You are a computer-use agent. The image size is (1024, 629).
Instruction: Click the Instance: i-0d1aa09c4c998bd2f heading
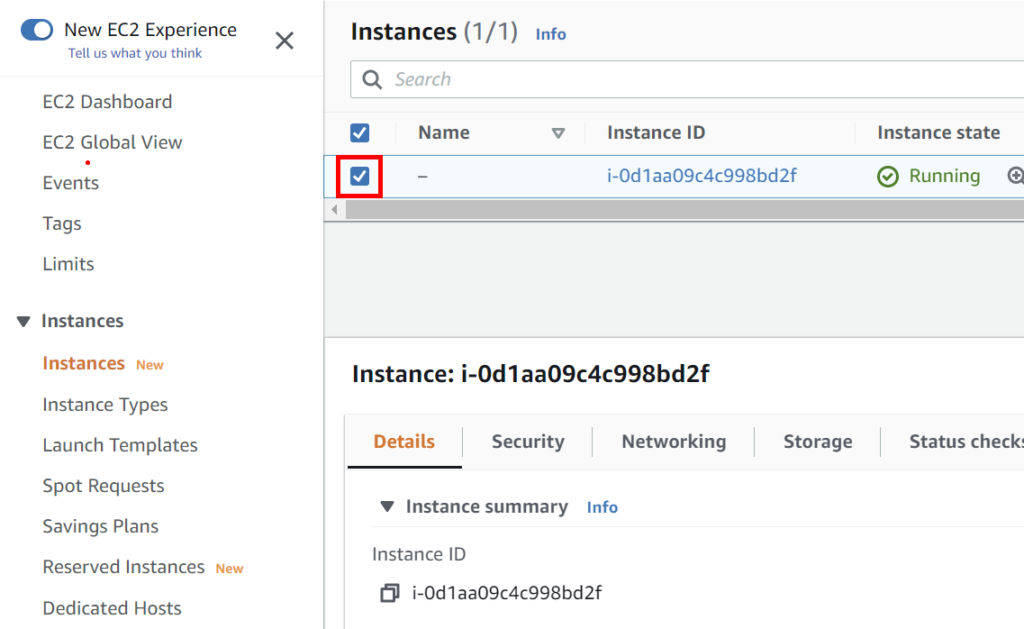[530, 374]
